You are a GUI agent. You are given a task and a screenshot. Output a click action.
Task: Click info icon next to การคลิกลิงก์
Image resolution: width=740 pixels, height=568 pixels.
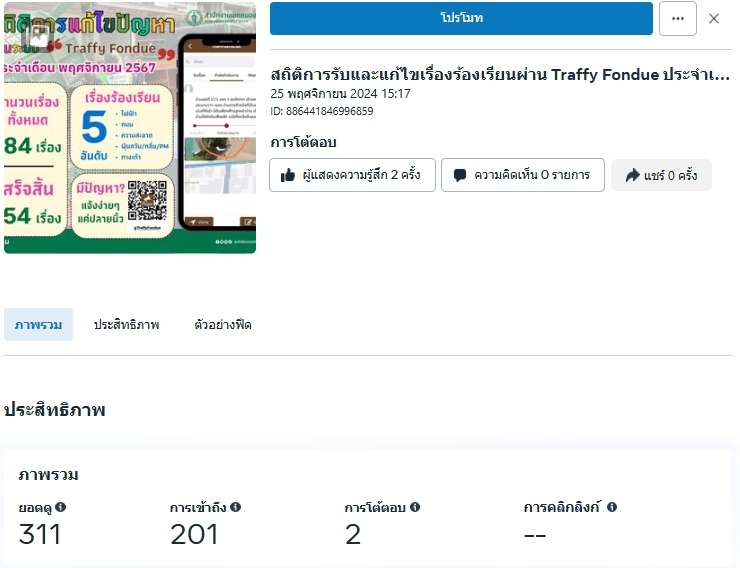pyautogui.click(x=612, y=507)
